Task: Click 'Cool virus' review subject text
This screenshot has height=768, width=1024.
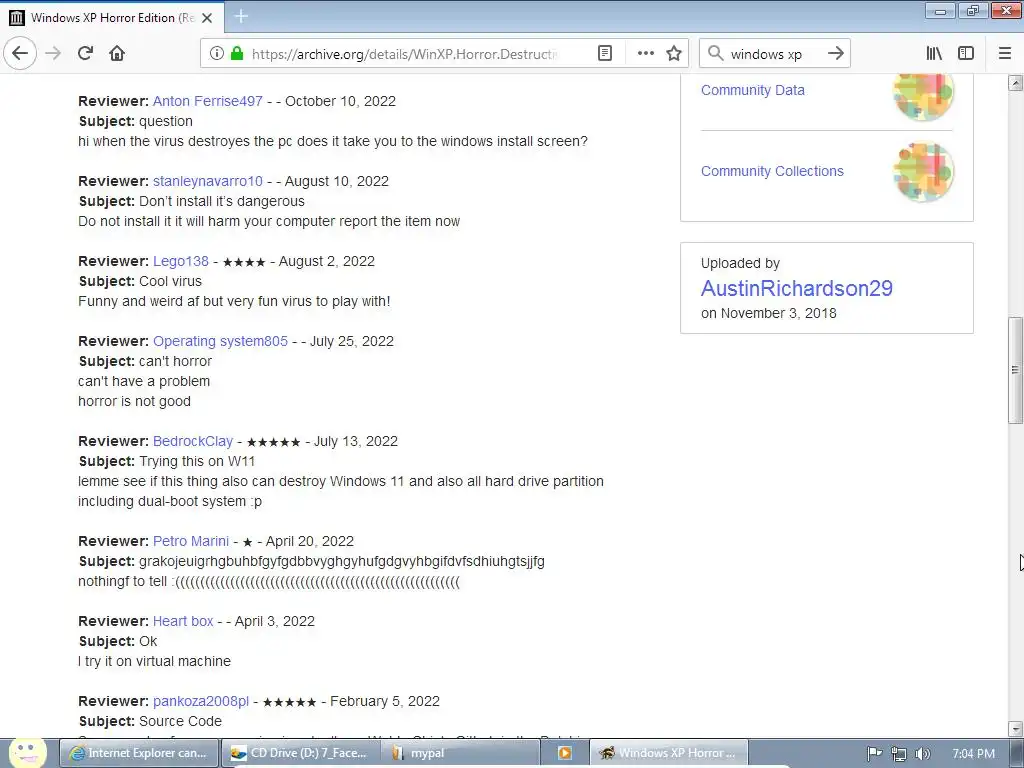Action: 170,281
